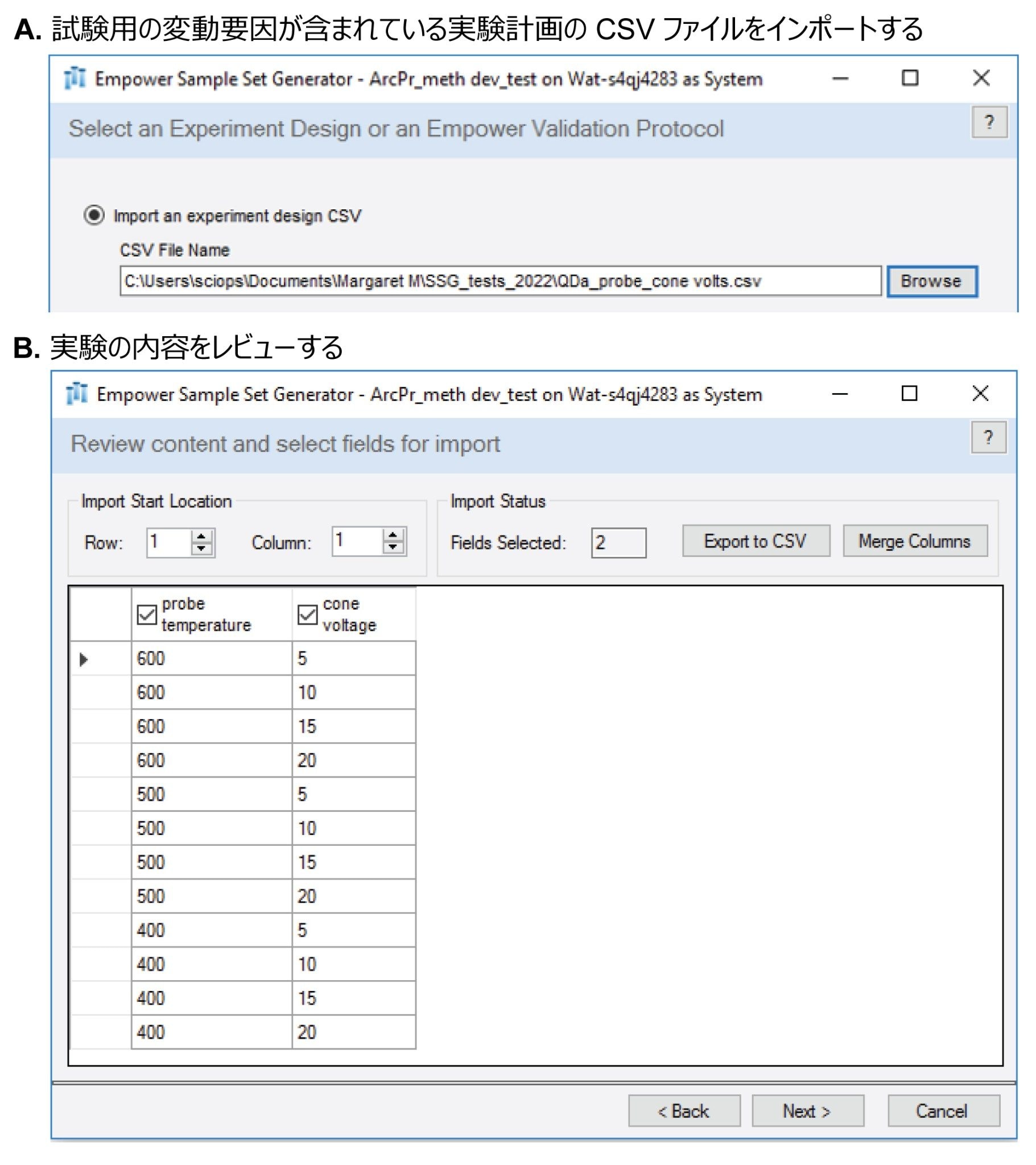Image resolution: width=1036 pixels, height=1165 pixels.
Task: Click the 'cone voltage' column header text
Action: 349,614
